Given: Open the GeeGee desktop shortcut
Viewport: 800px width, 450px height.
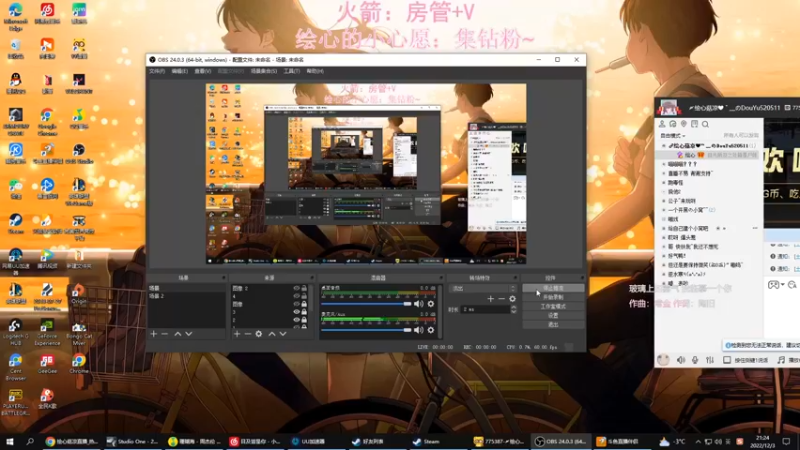Looking at the screenshot, I should click(47, 364).
